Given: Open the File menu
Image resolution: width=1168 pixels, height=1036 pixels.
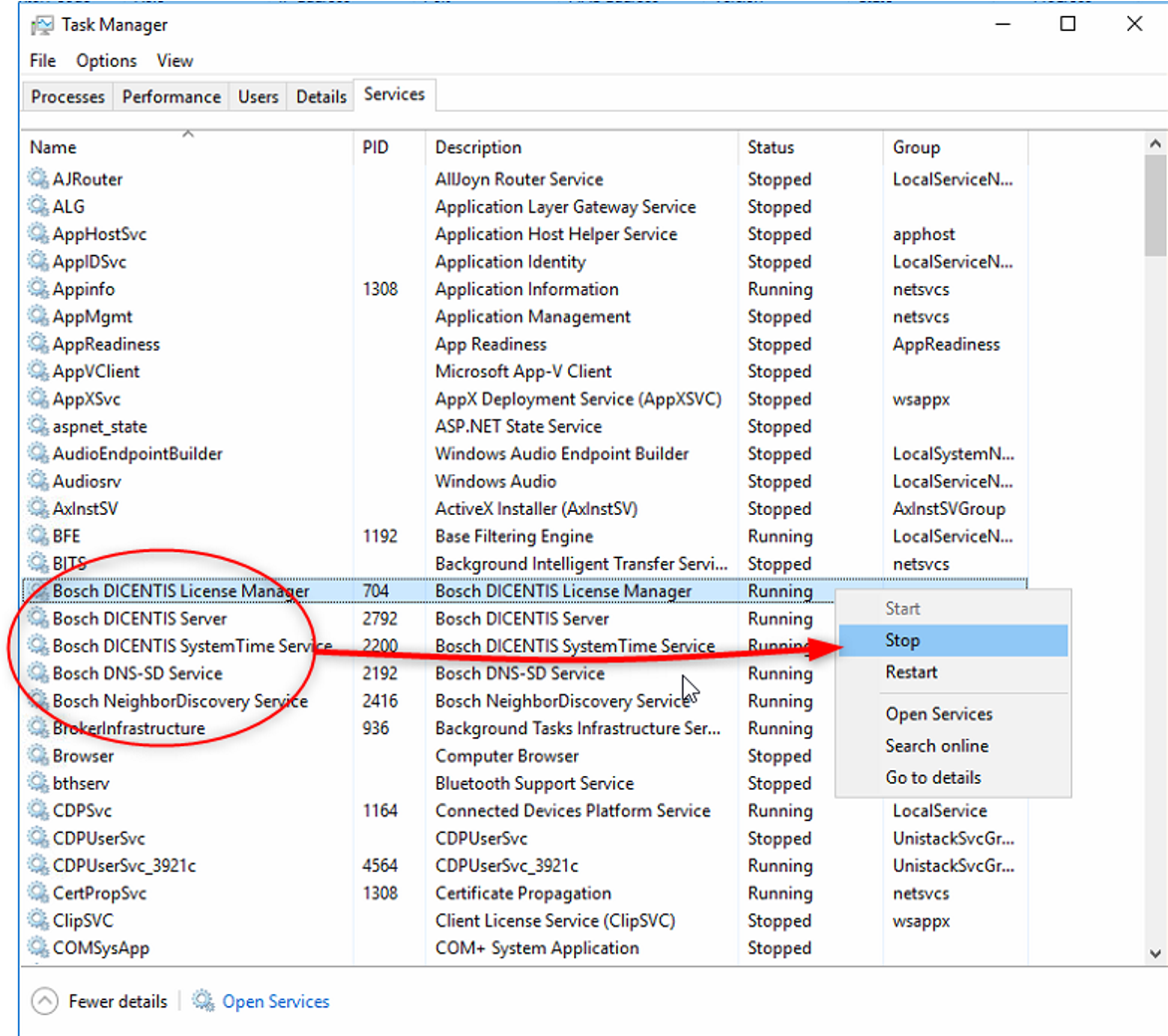Looking at the screenshot, I should (43, 61).
